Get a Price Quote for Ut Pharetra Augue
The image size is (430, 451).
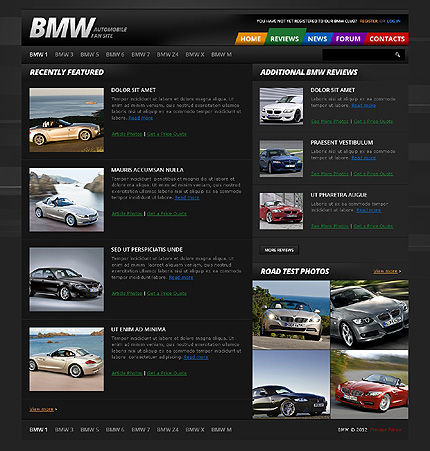(373, 226)
